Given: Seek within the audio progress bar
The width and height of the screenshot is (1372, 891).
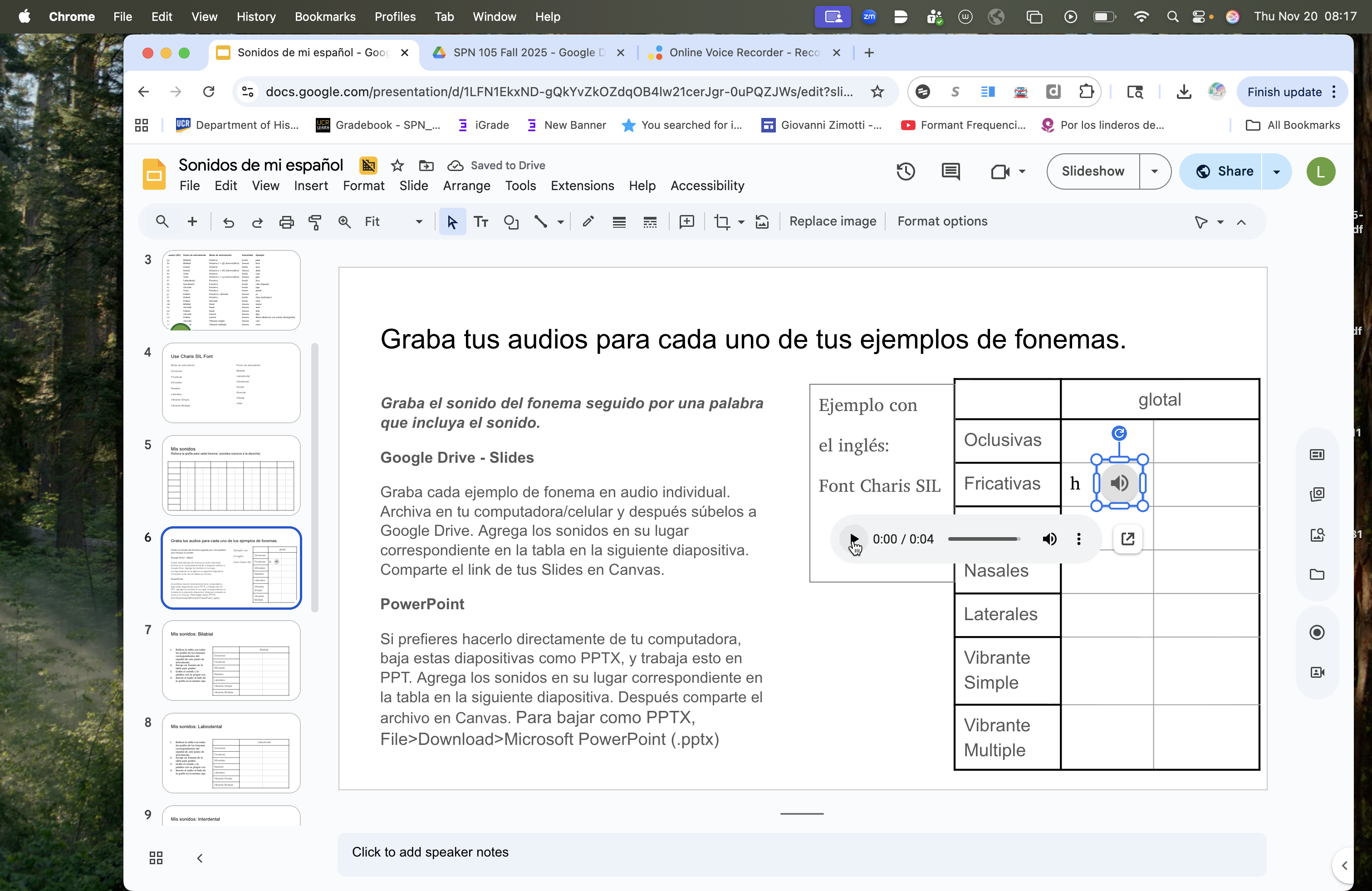Looking at the screenshot, I should tap(984, 539).
